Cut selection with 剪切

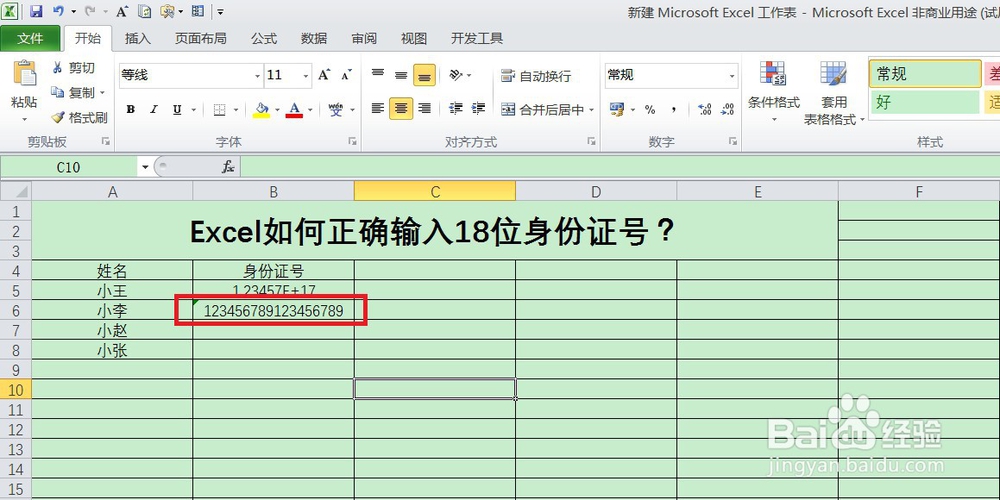tap(73, 68)
